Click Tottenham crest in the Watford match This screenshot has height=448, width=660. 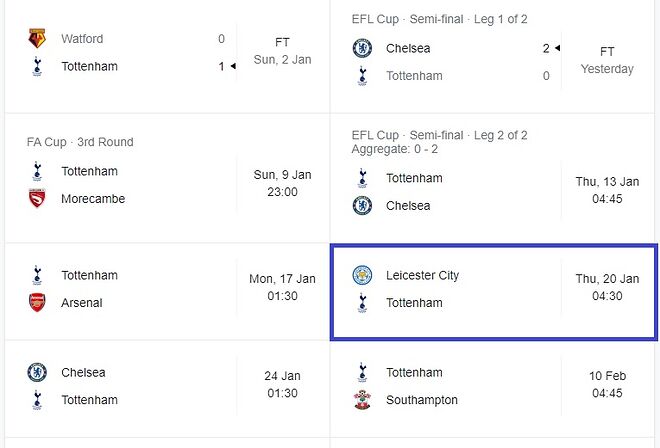pos(37,66)
